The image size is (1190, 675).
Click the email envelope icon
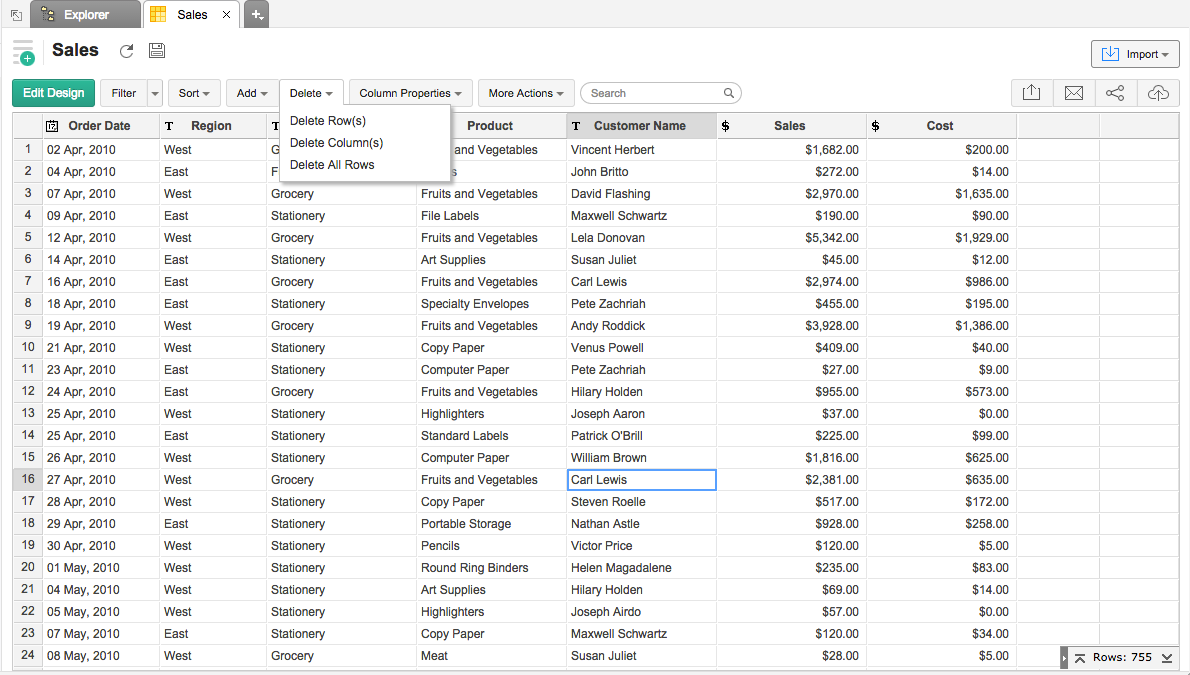point(1074,93)
